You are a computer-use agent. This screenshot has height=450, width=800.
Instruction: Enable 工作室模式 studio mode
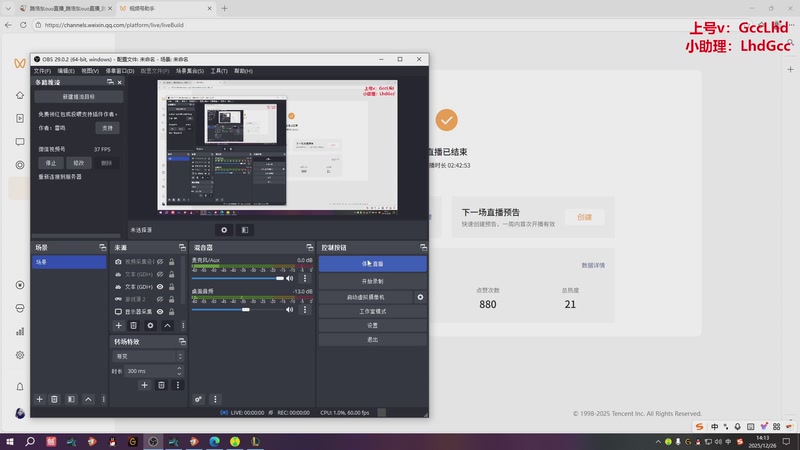(x=372, y=311)
